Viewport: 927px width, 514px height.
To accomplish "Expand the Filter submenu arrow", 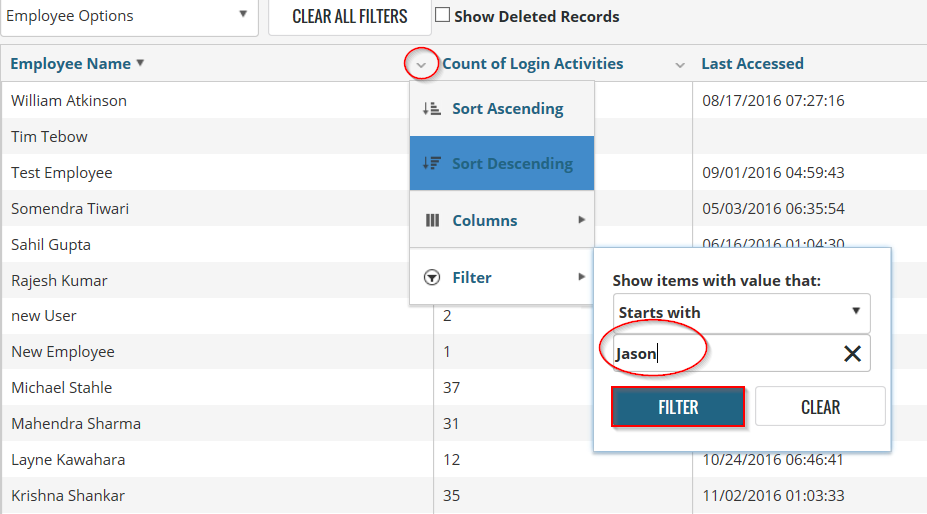I will pyautogui.click(x=582, y=277).
